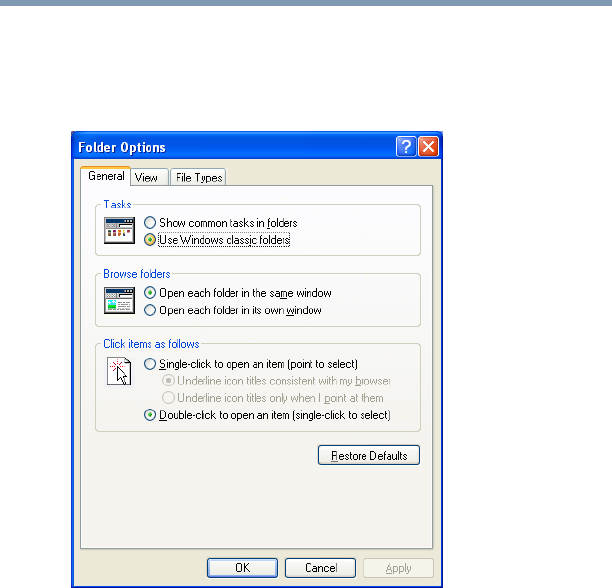Viewport: 612px width, 588px height.
Task: Choose Open each folder in its own window
Action: point(233,310)
